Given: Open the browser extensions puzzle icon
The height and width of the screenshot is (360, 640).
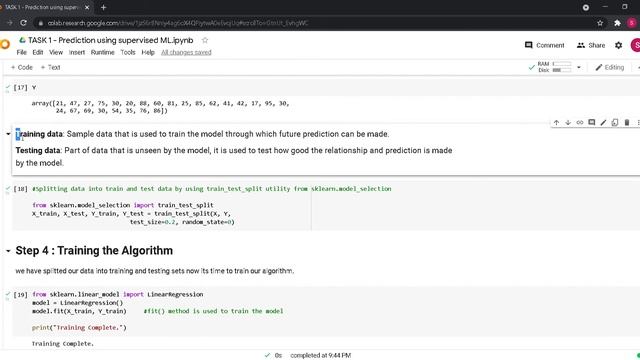Looking at the screenshot, I should click(617, 23).
